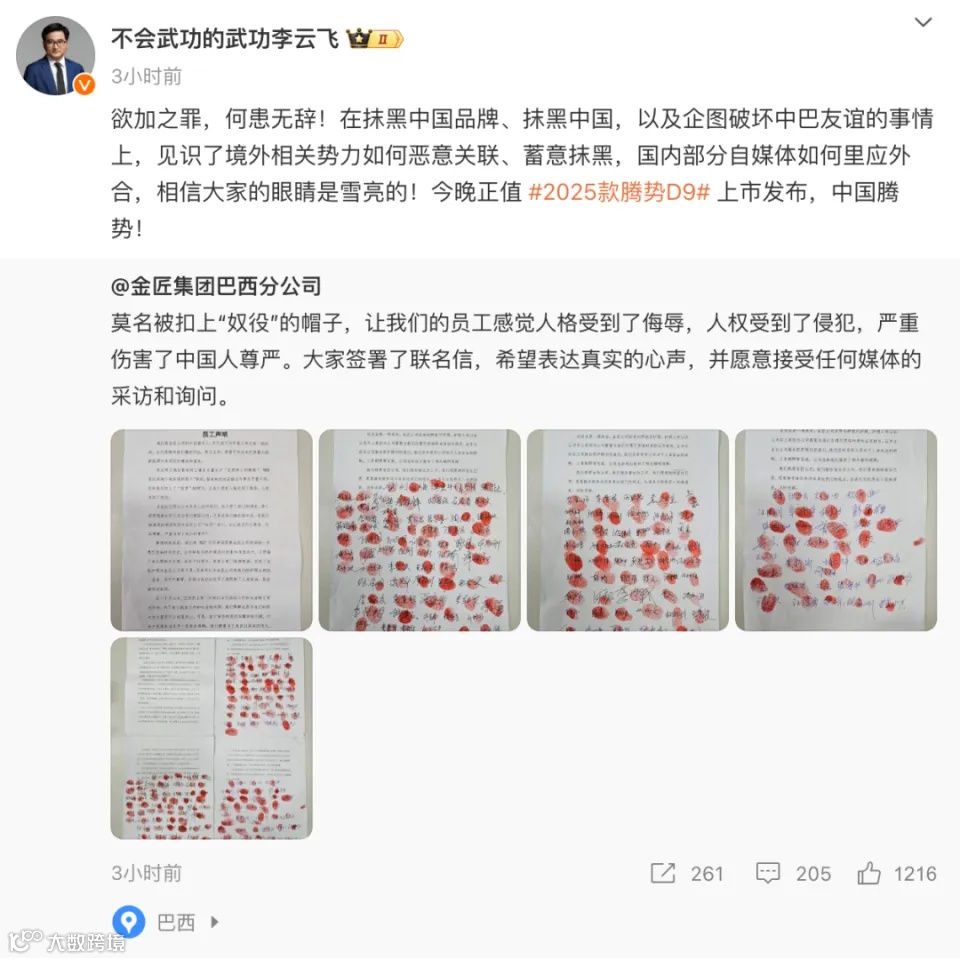Open fourth fingerprint signature image
The image size is (960, 960).
coord(836,530)
